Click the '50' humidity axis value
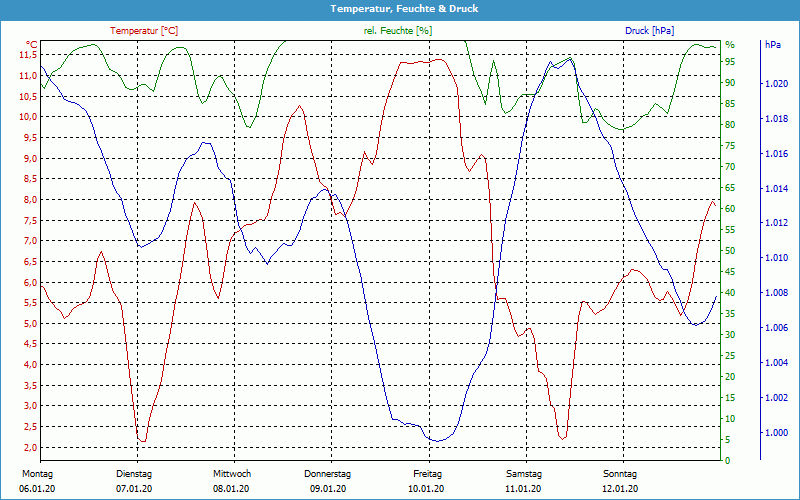This screenshot has width=800, height=500. 731,251
